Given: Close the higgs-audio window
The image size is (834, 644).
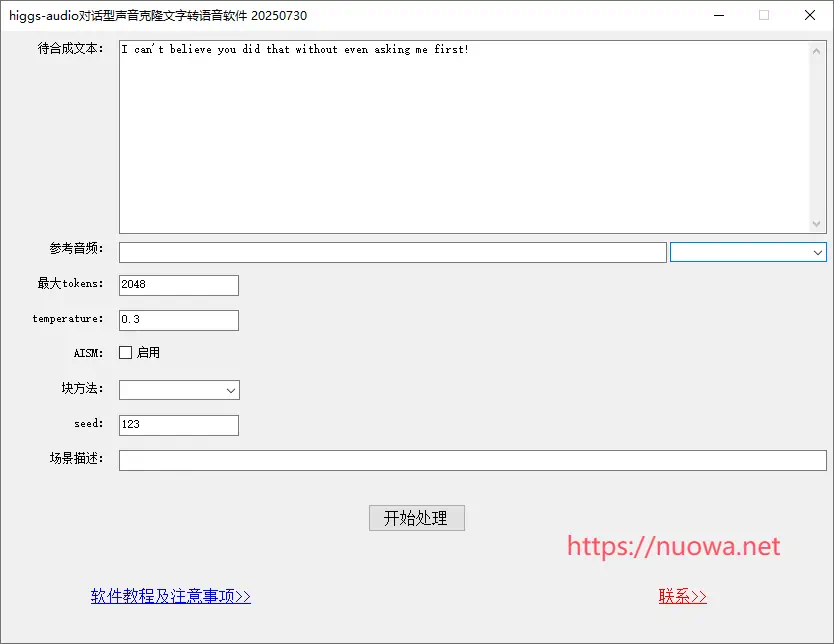Looking at the screenshot, I should click(810, 15).
